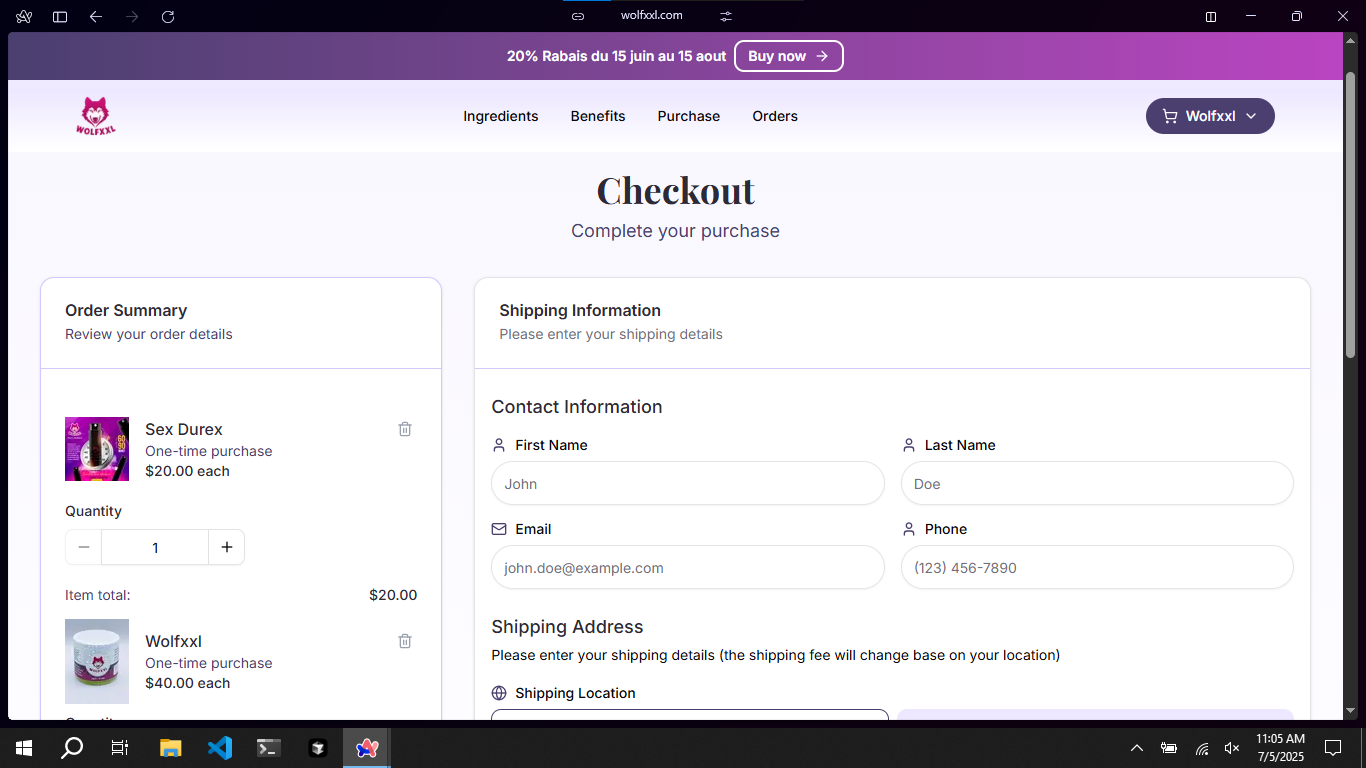Click the '$40.00 each' price text
The height and width of the screenshot is (768, 1366).
(187, 683)
